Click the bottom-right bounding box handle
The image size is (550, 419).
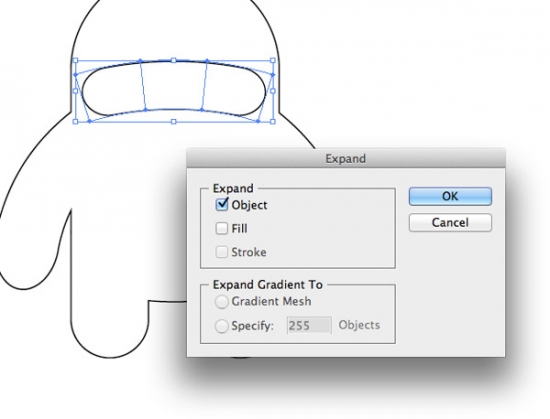(273, 122)
